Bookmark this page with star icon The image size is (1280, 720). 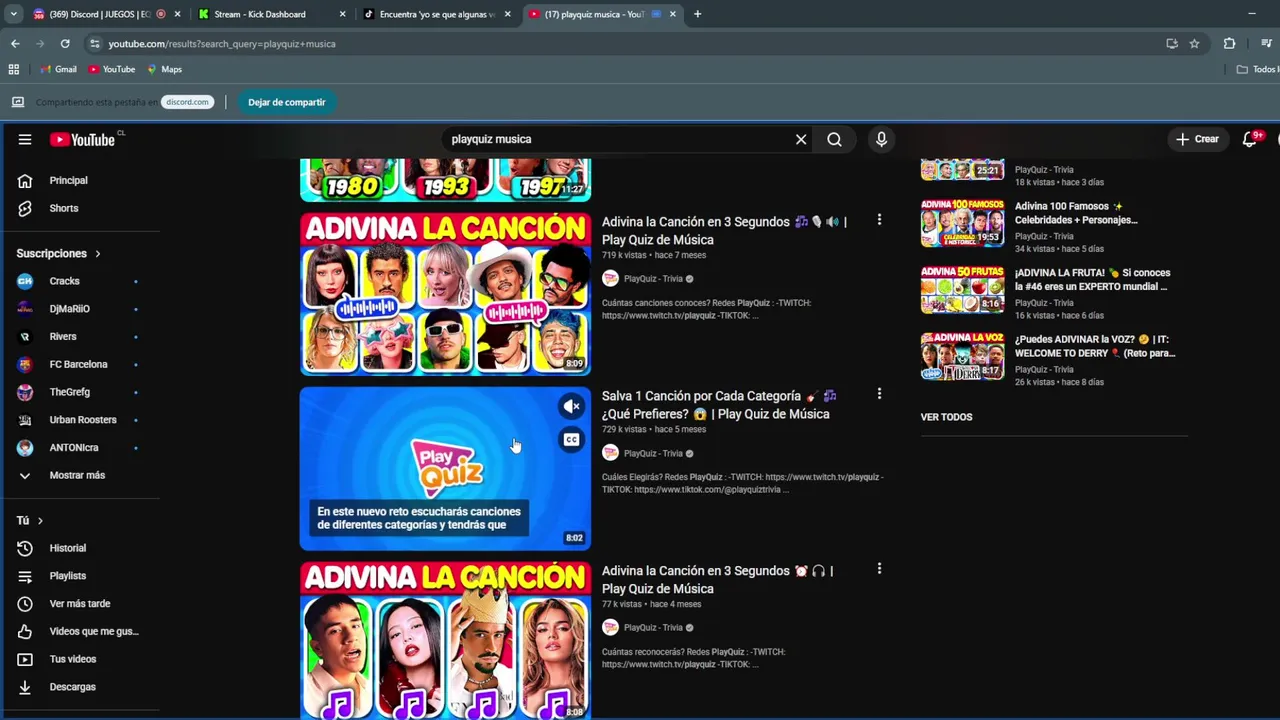[1194, 44]
